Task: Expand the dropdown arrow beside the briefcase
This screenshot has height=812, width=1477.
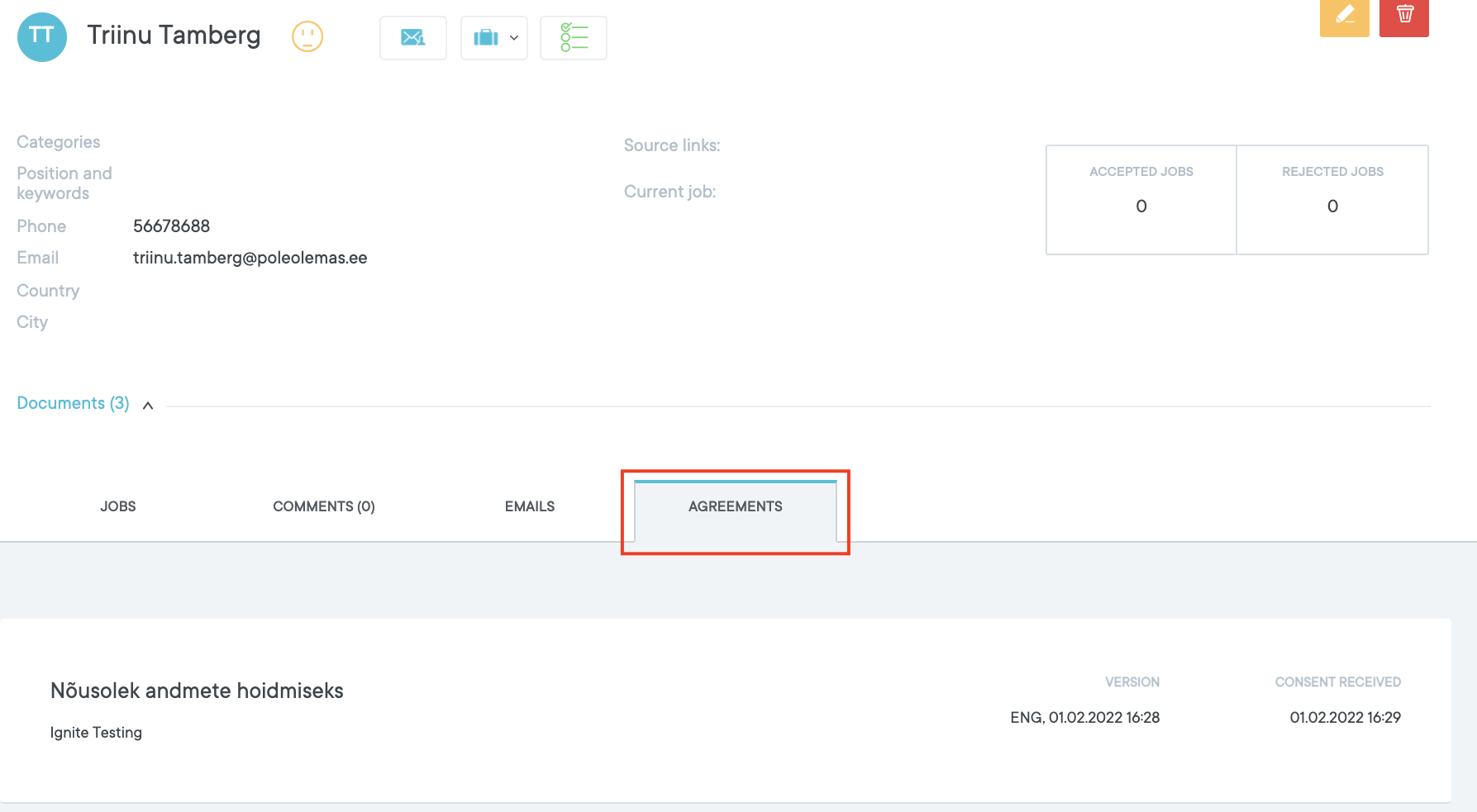Action: (514, 38)
